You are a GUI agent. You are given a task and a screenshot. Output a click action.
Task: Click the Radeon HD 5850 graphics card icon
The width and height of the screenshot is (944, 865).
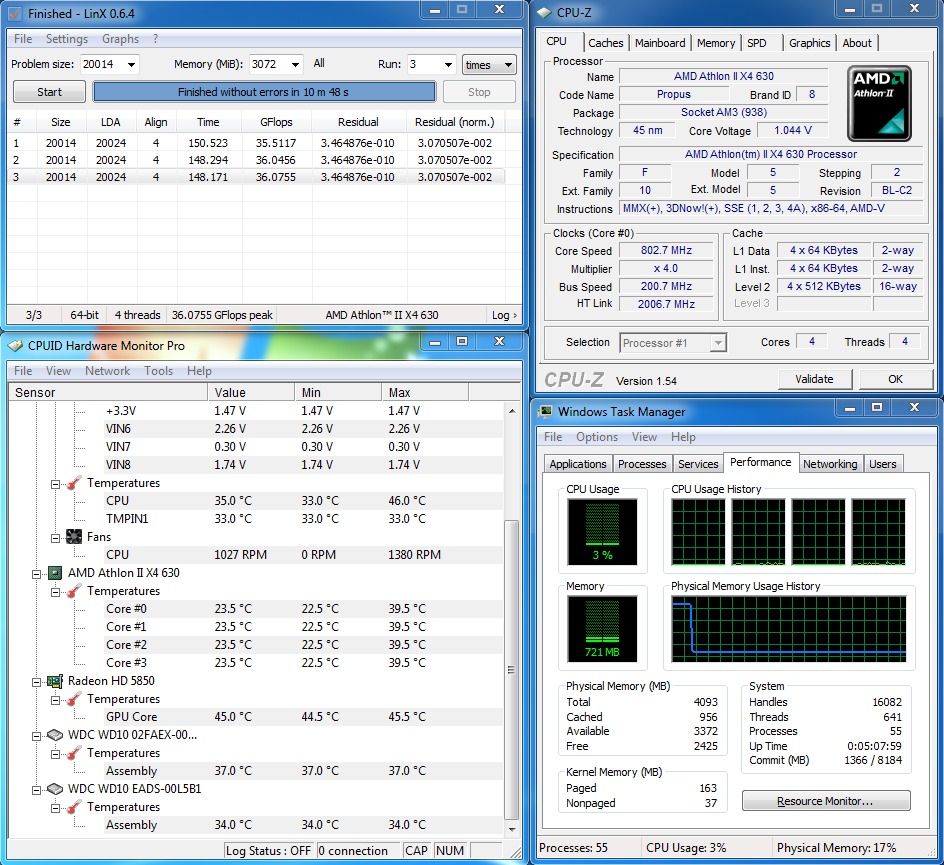coord(55,681)
